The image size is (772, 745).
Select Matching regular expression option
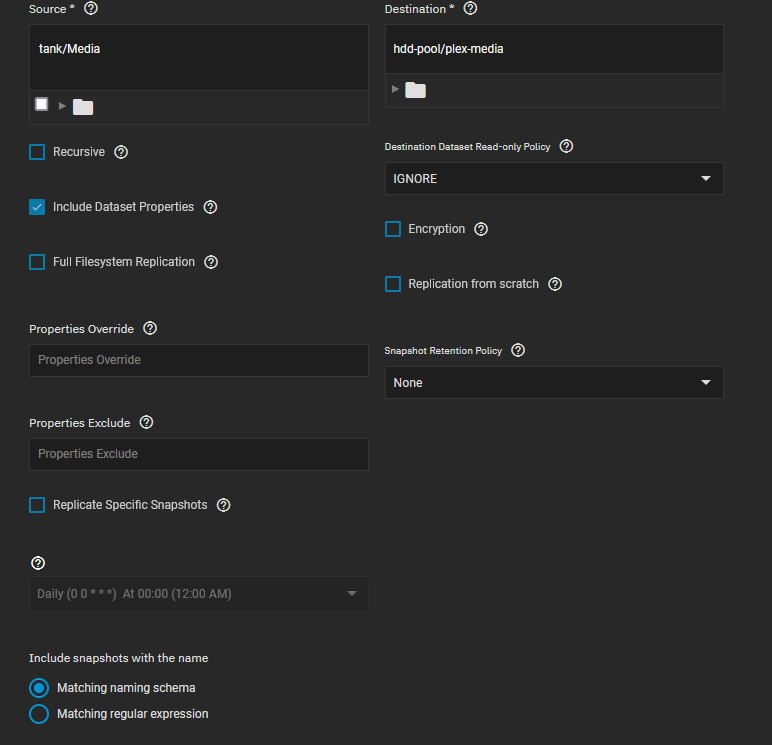pyautogui.click(x=39, y=714)
